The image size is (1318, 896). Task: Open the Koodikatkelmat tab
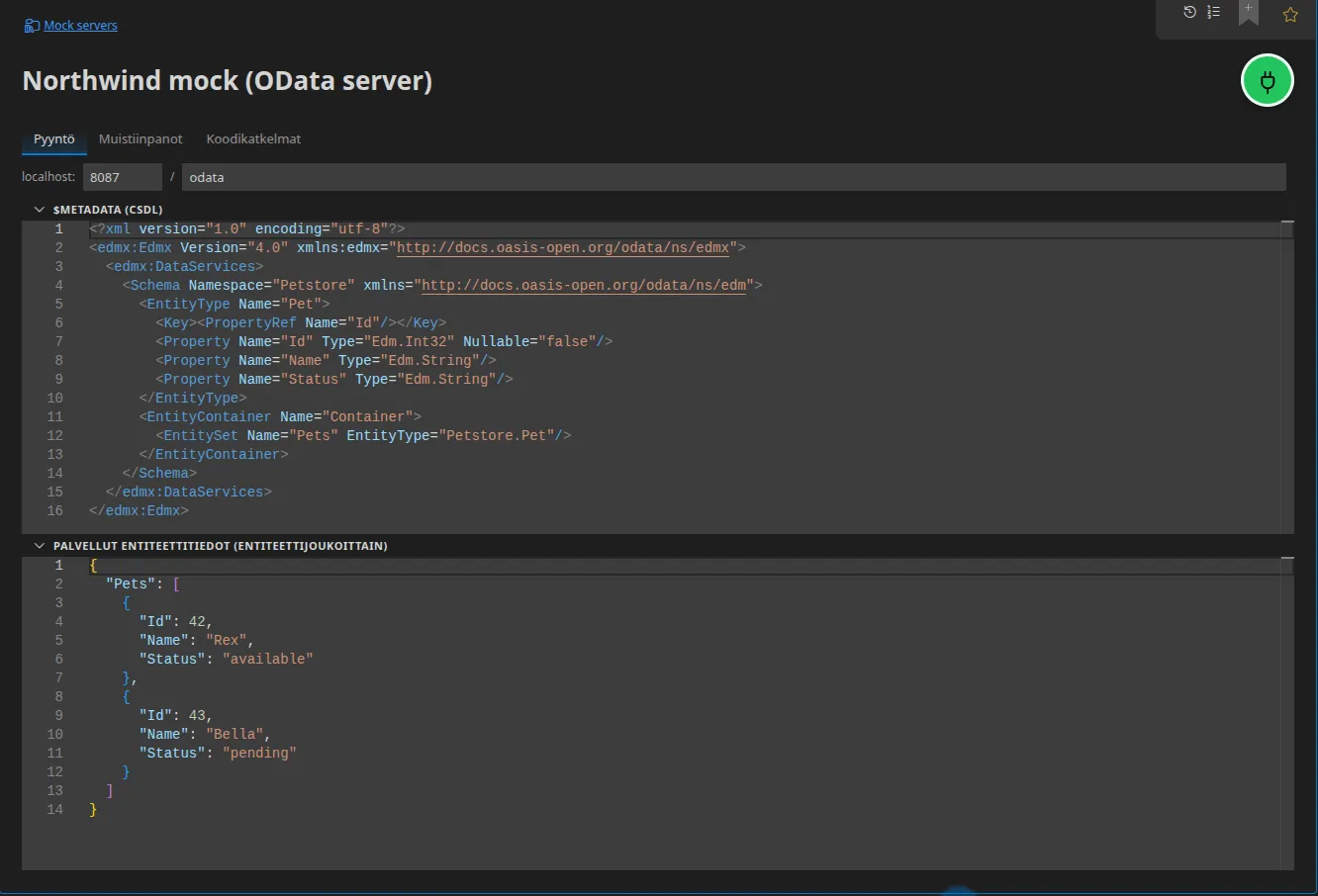(x=253, y=139)
